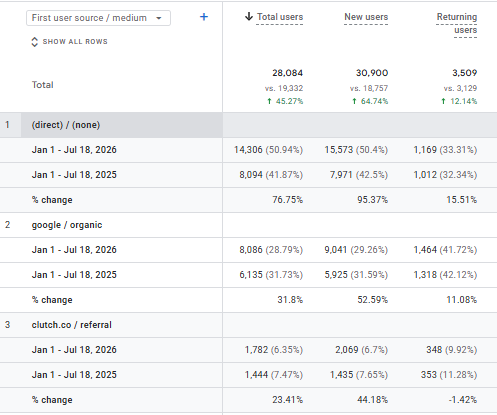Click google organic % change 52.59% cell
Image resolution: width=497 pixels, height=415 pixels.
pyautogui.click(x=372, y=300)
